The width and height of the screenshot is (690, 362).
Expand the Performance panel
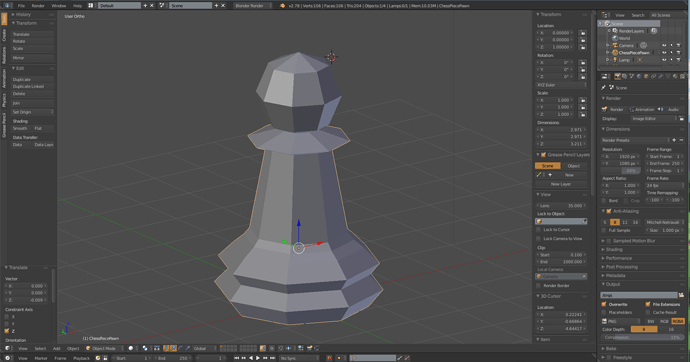pyautogui.click(x=618, y=258)
